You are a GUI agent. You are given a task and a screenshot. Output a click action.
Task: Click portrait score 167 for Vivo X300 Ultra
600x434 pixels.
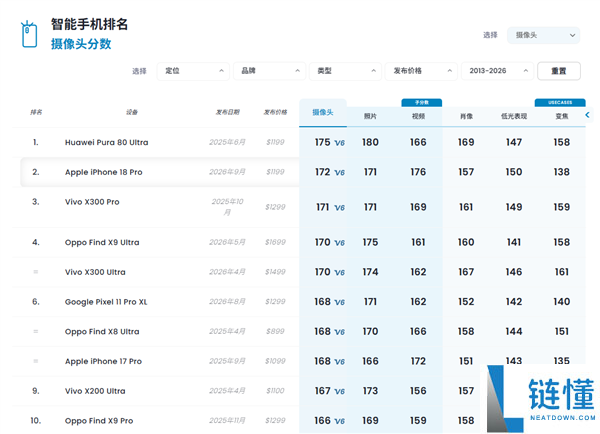[466, 272]
